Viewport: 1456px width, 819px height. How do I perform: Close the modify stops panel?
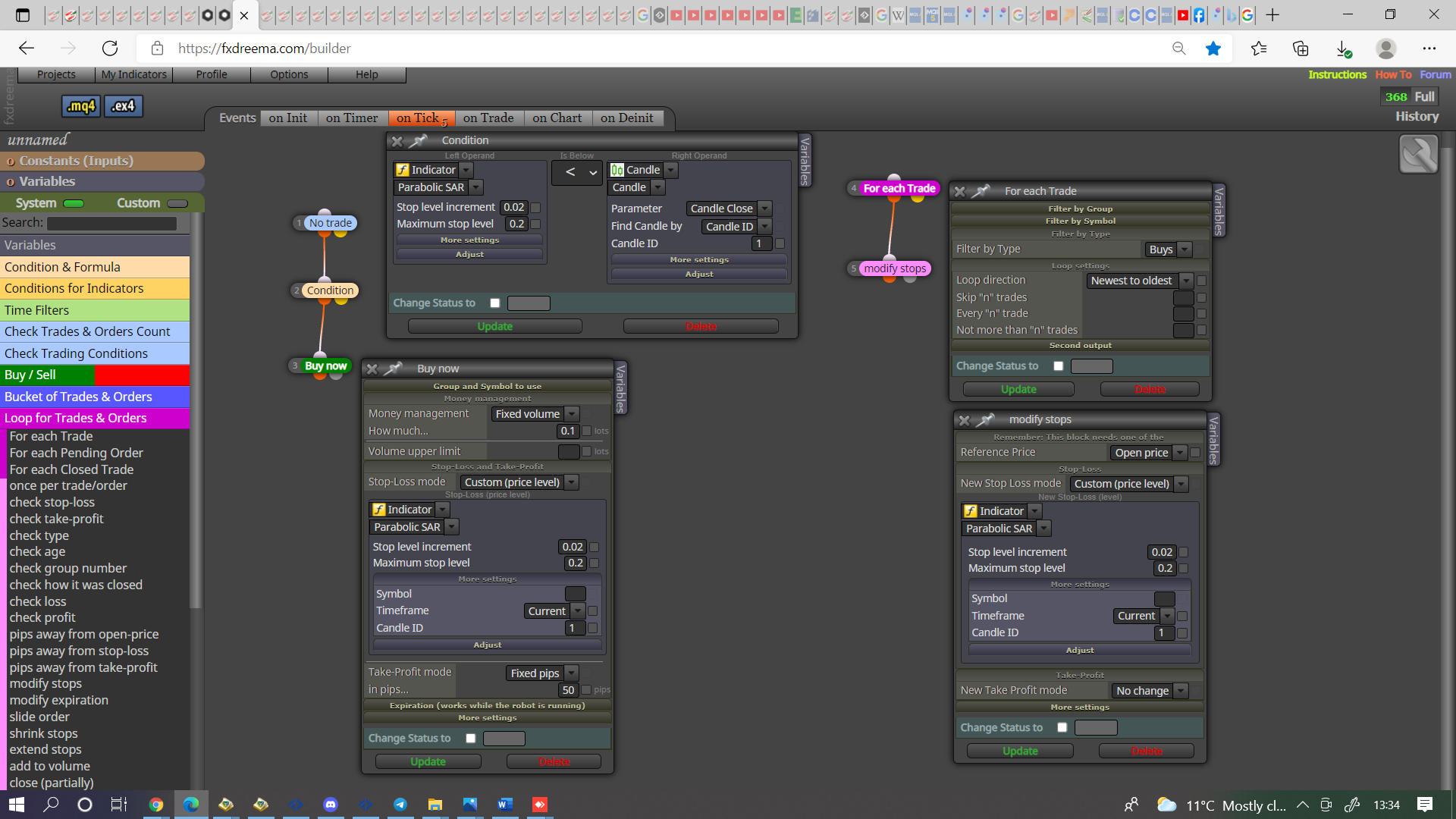click(x=965, y=420)
